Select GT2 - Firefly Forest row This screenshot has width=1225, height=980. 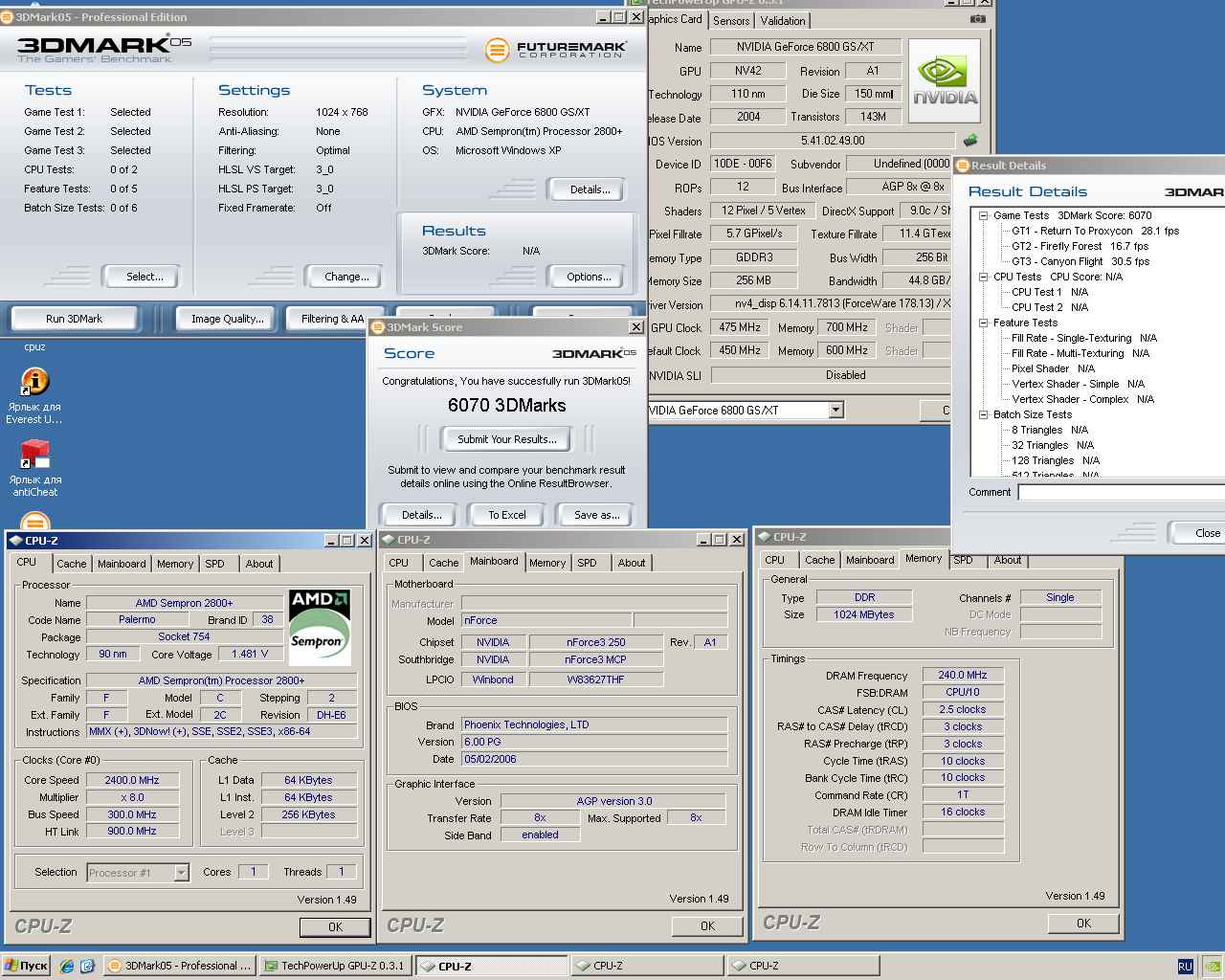1080,246
